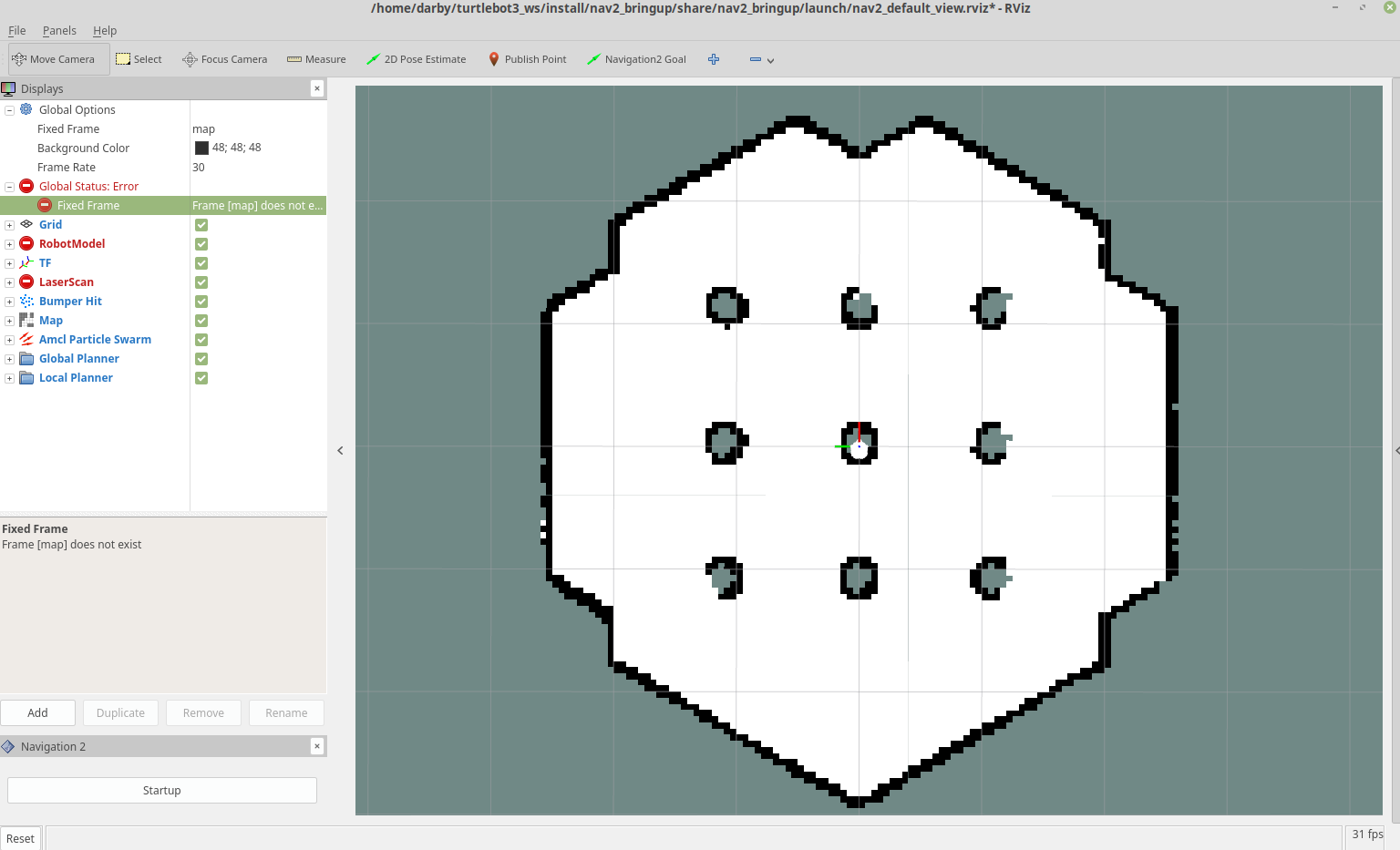The image size is (1400, 850).
Task: Open the Panels menu
Action: tap(59, 30)
